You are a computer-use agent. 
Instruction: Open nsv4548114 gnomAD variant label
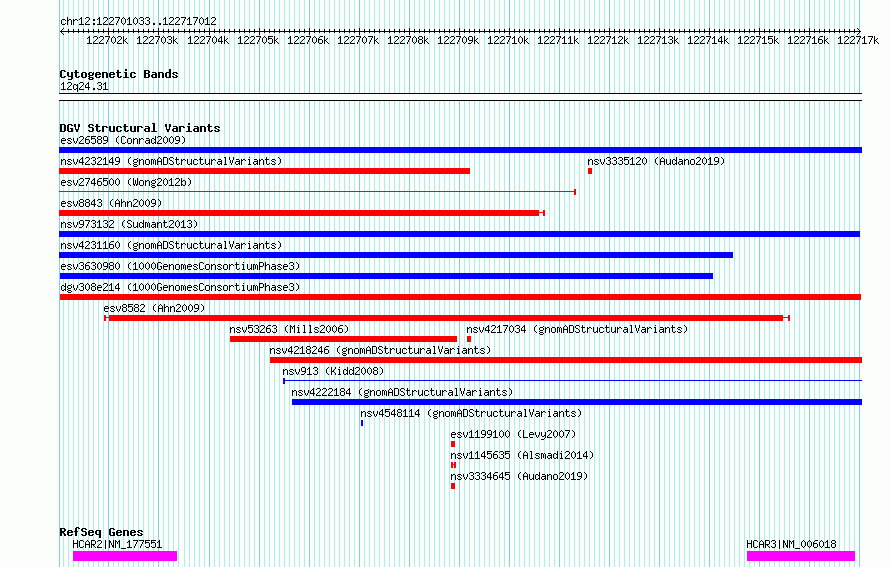[x=471, y=413]
